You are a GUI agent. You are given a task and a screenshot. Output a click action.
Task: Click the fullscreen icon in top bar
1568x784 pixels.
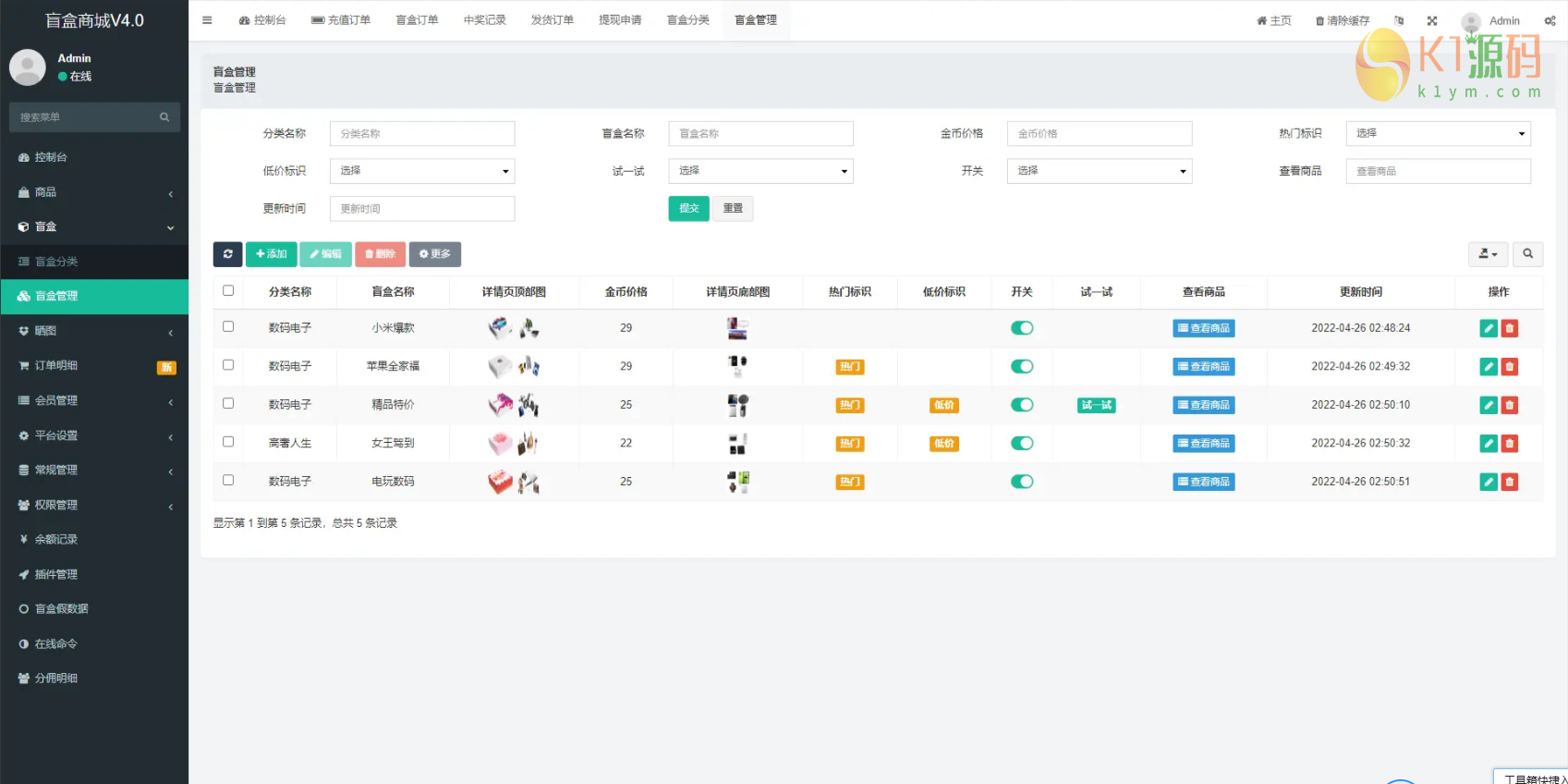point(1432,20)
